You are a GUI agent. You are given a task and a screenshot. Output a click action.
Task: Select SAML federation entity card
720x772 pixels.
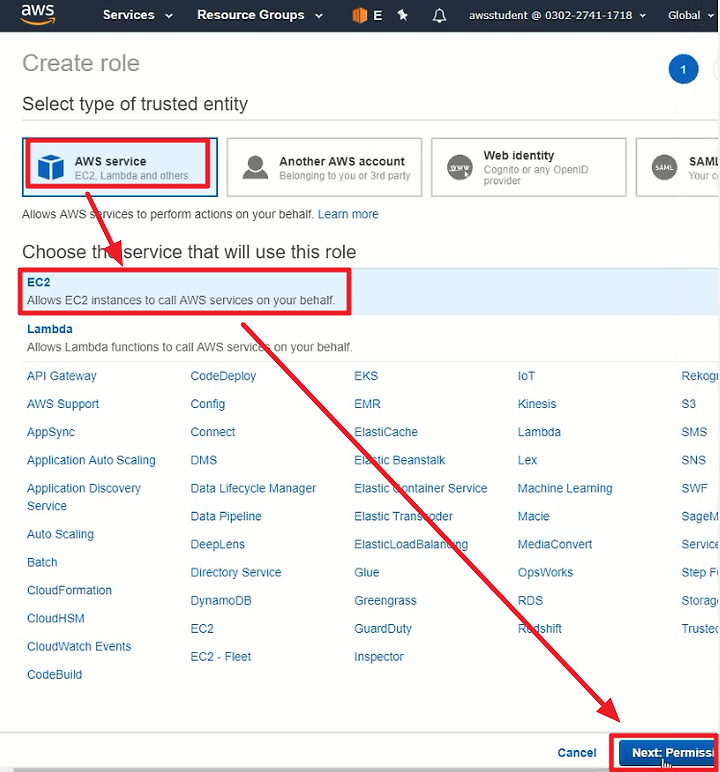coord(678,167)
